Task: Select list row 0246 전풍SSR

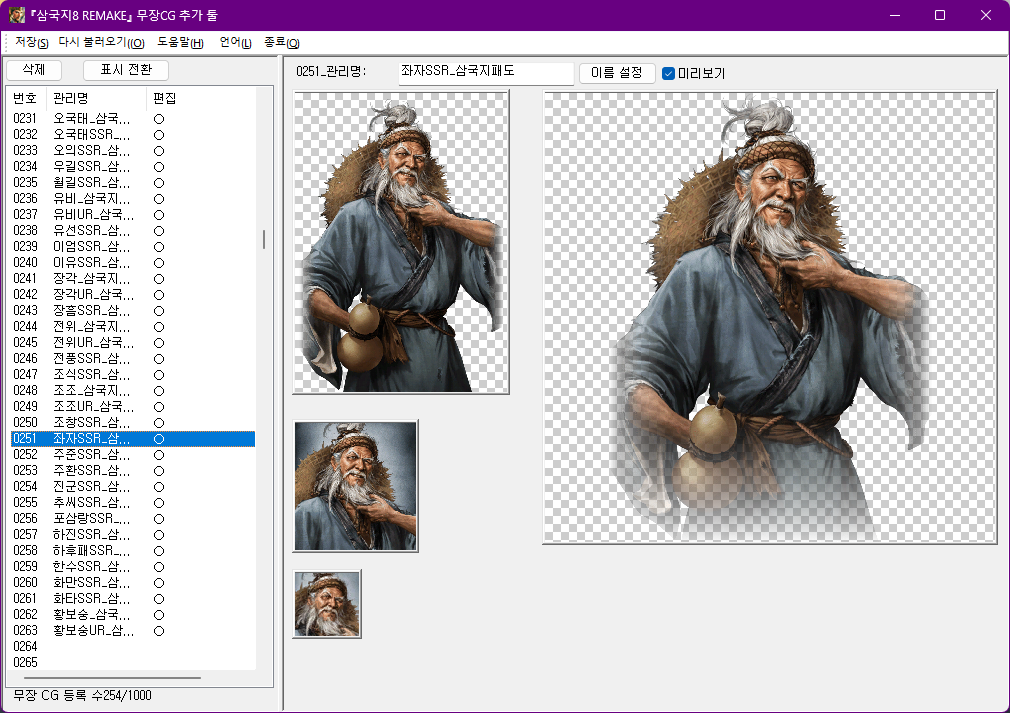Action: [x=133, y=359]
